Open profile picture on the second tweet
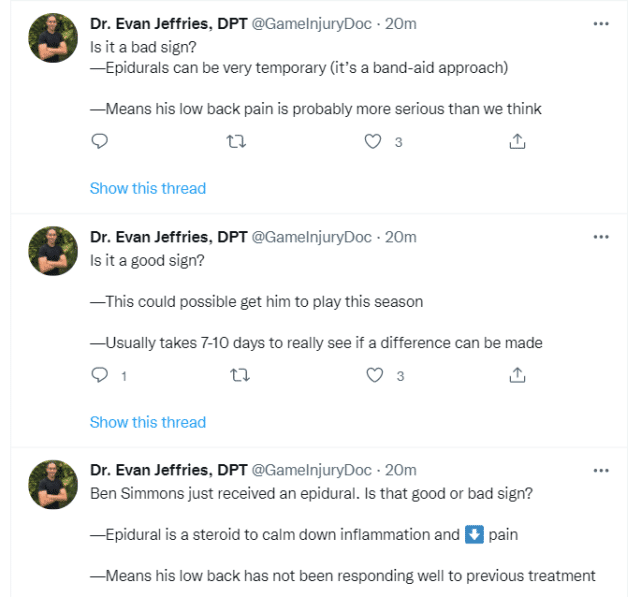Viewport: 641px width, 597px height. click(x=53, y=252)
